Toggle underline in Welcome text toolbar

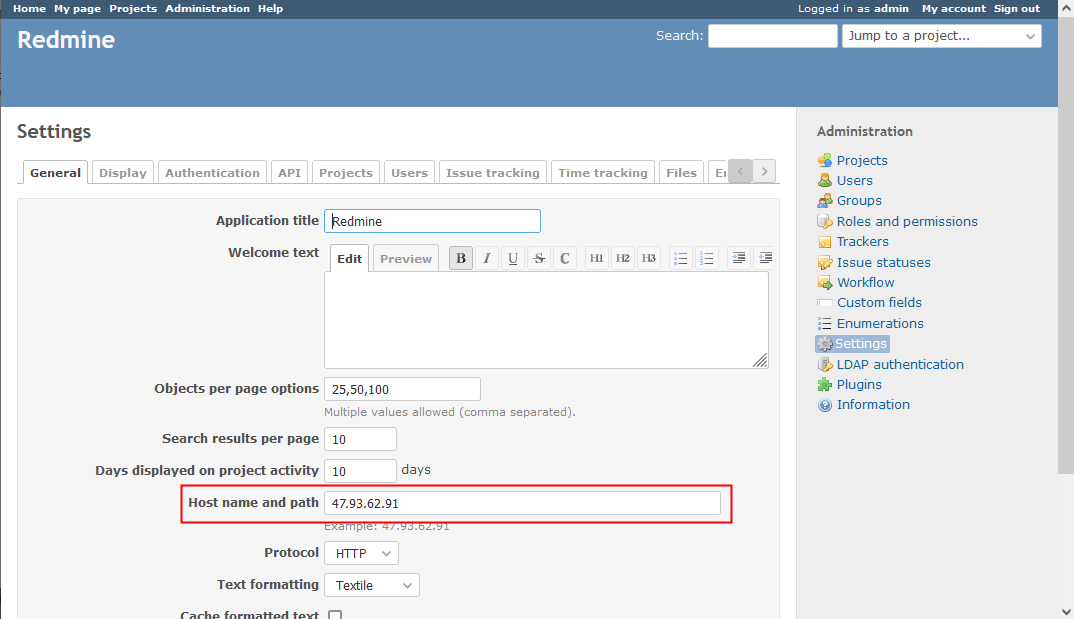513,258
